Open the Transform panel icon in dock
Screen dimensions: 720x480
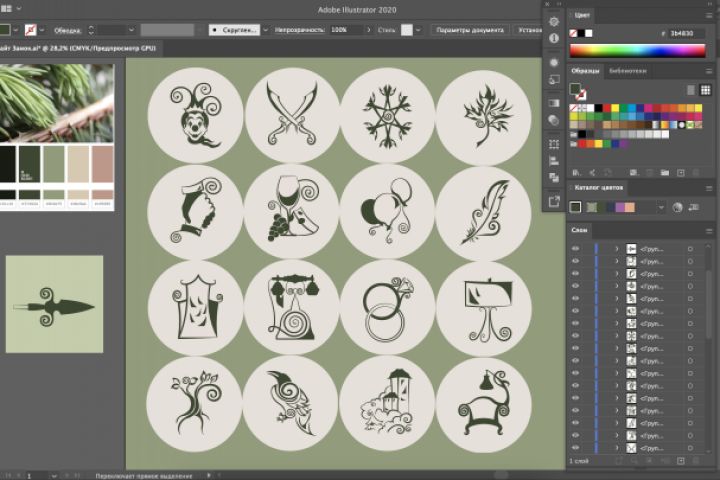[x=554, y=144]
